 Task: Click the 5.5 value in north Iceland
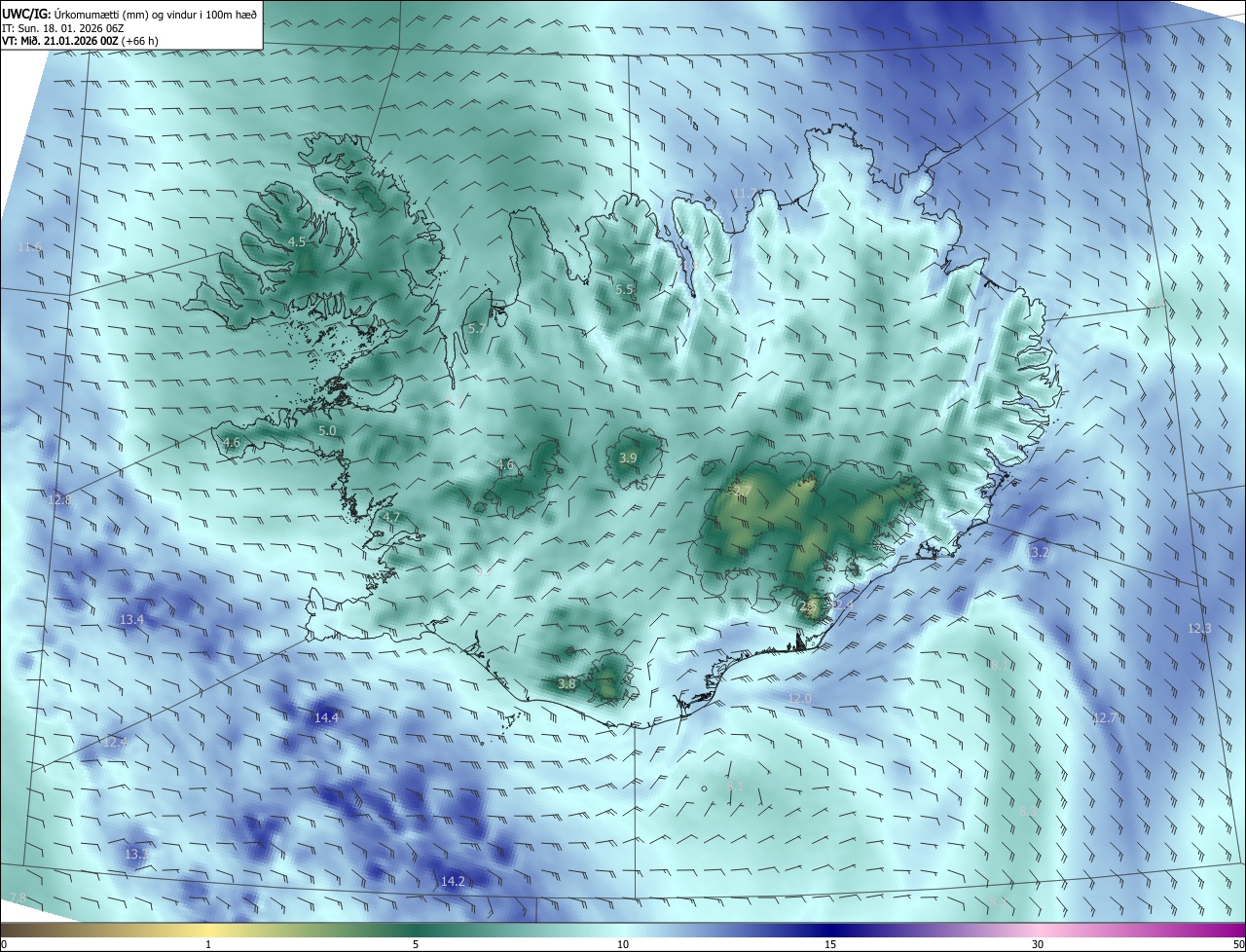624,289
